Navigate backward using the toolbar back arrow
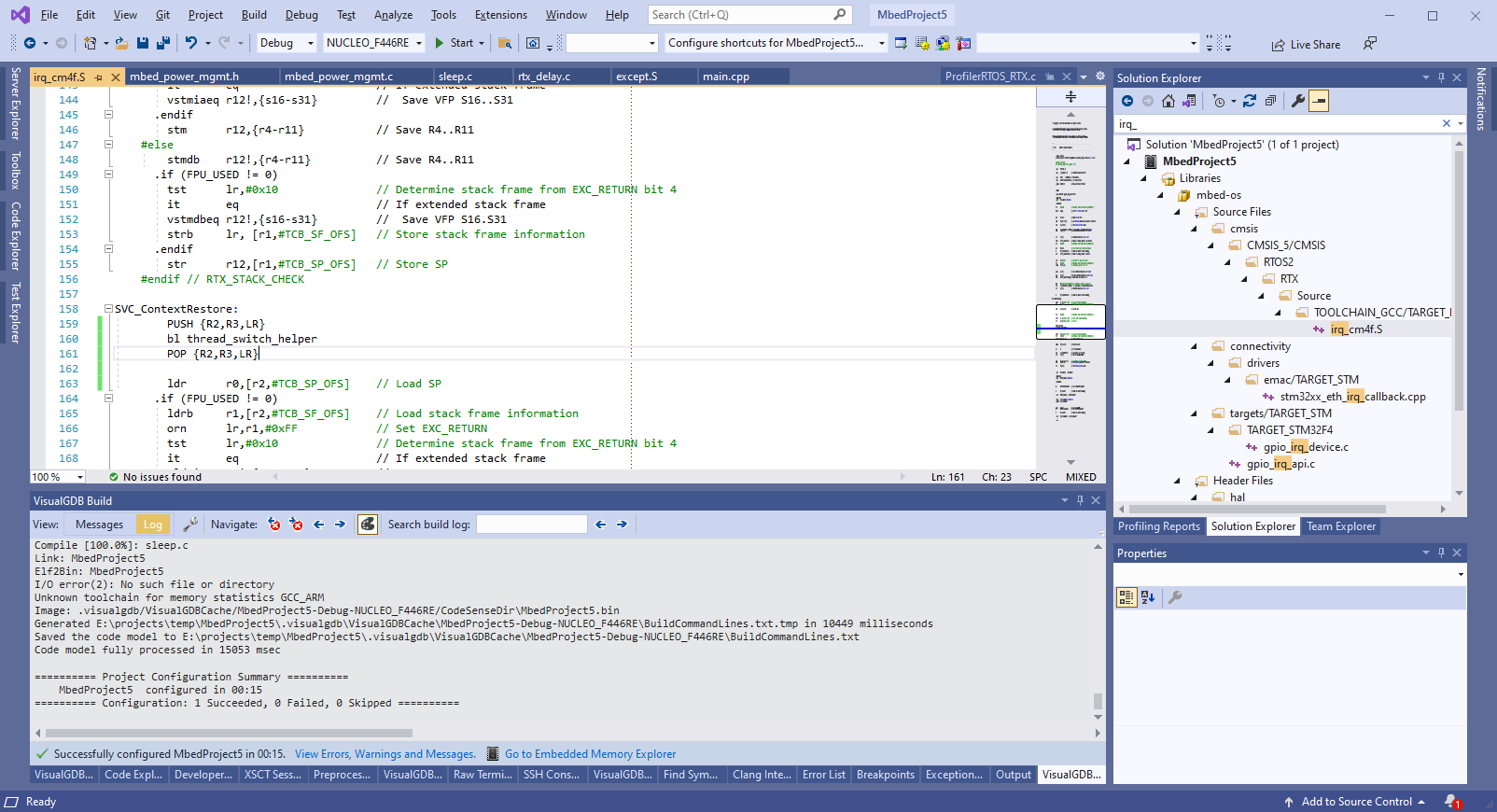This screenshot has width=1497, height=812. (30, 43)
